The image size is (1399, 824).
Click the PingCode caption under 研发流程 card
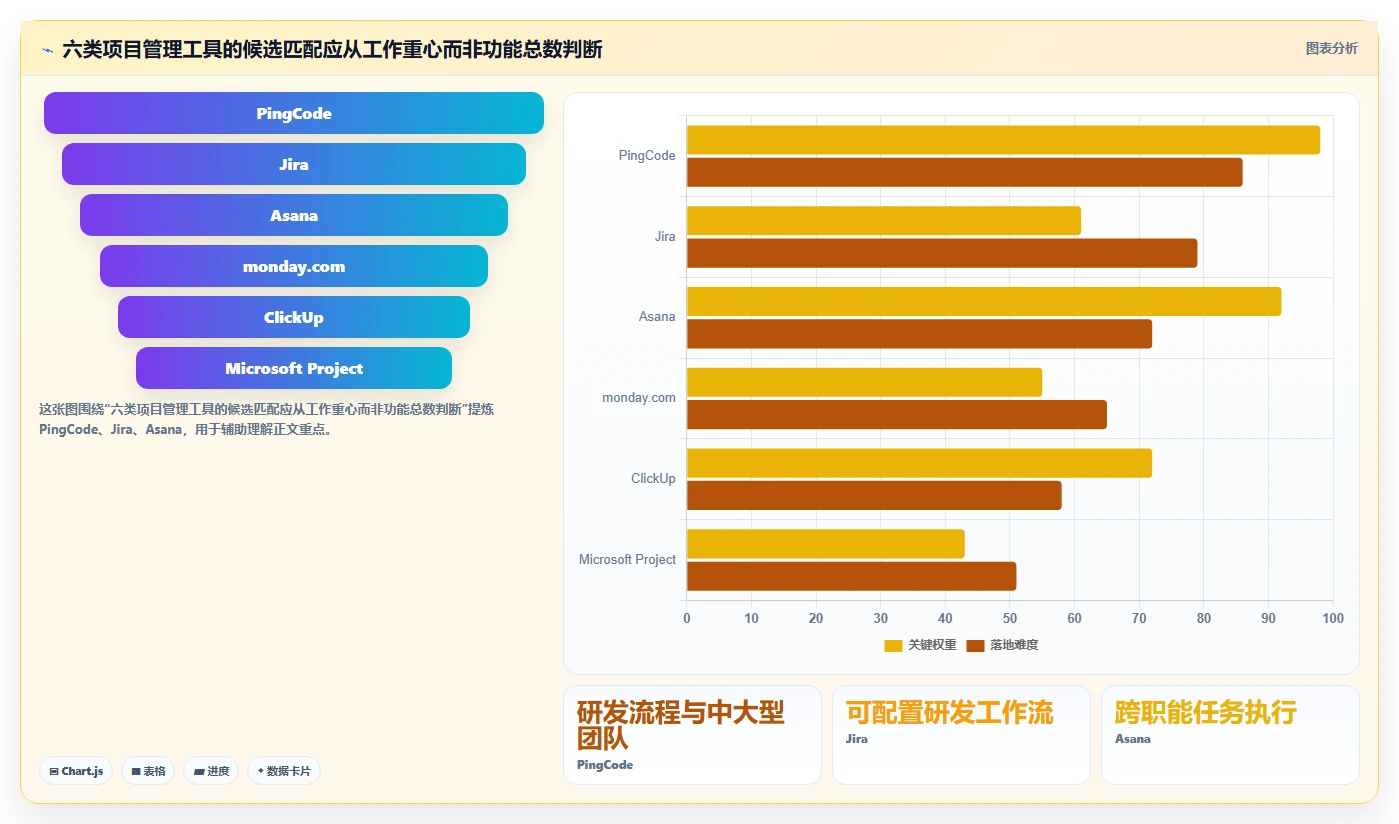pos(605,765)
